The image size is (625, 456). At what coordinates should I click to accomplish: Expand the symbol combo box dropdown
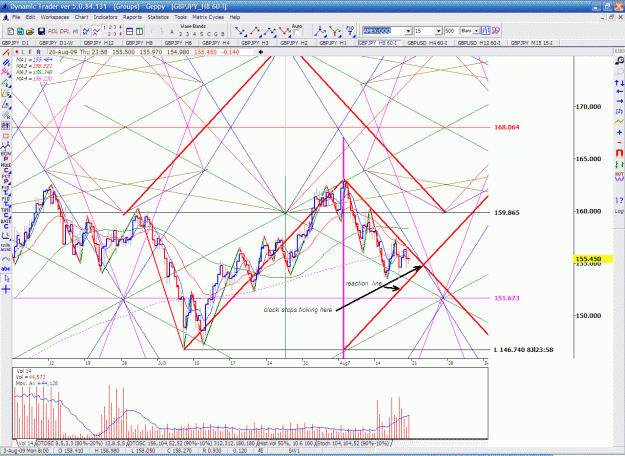click(x=408, y=31)
